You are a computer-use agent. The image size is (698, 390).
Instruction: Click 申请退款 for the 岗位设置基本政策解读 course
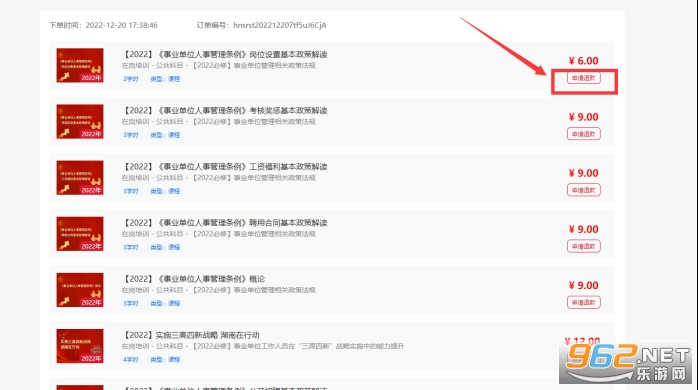pyautogui.click(x=584, y=78)
